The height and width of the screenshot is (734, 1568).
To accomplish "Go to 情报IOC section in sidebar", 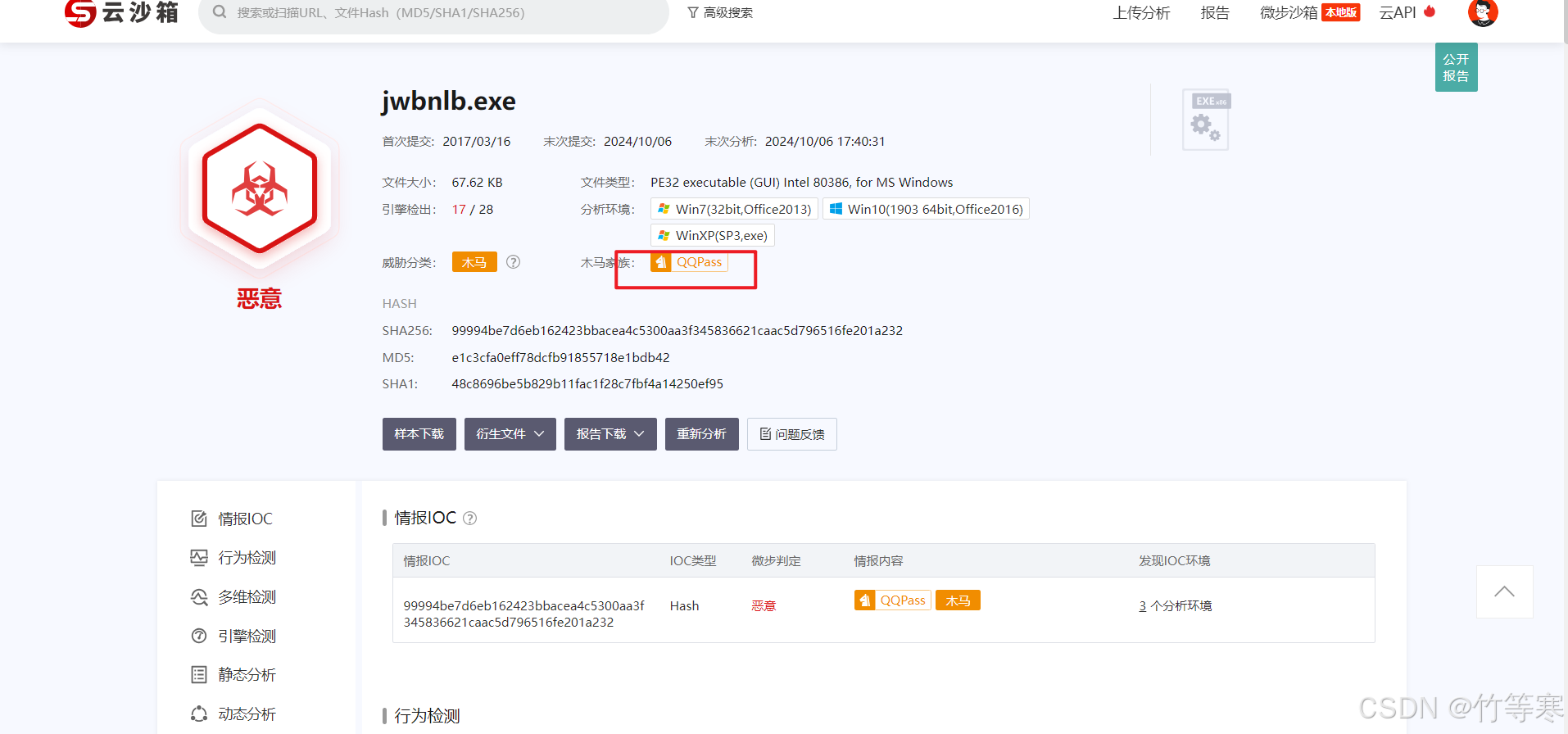I will (245, 519).
